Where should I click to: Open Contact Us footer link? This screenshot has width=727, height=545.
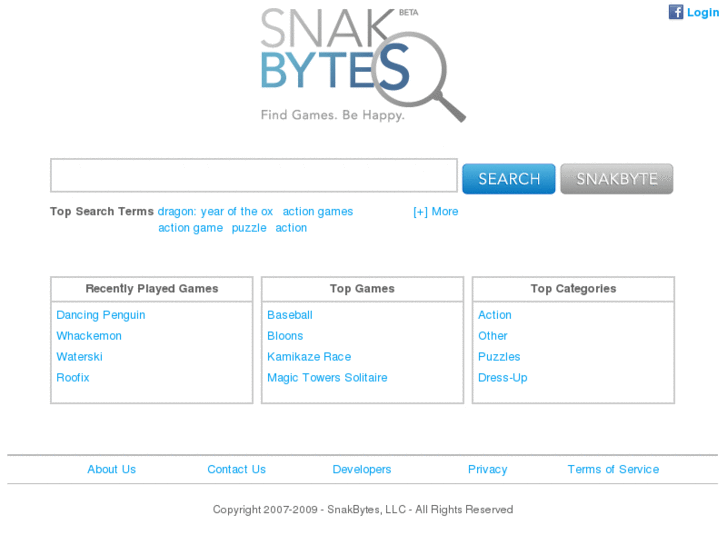click(x=236, y=469)
